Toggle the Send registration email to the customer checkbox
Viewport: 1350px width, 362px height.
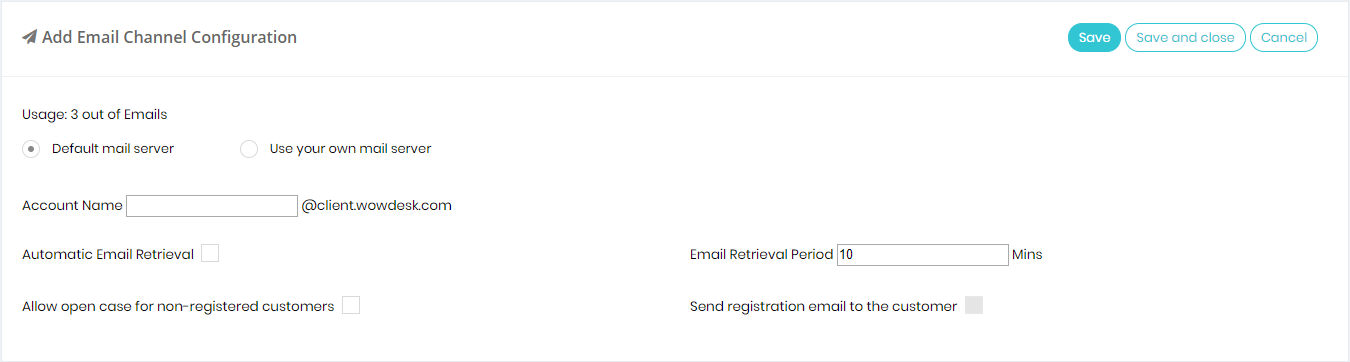974,306
